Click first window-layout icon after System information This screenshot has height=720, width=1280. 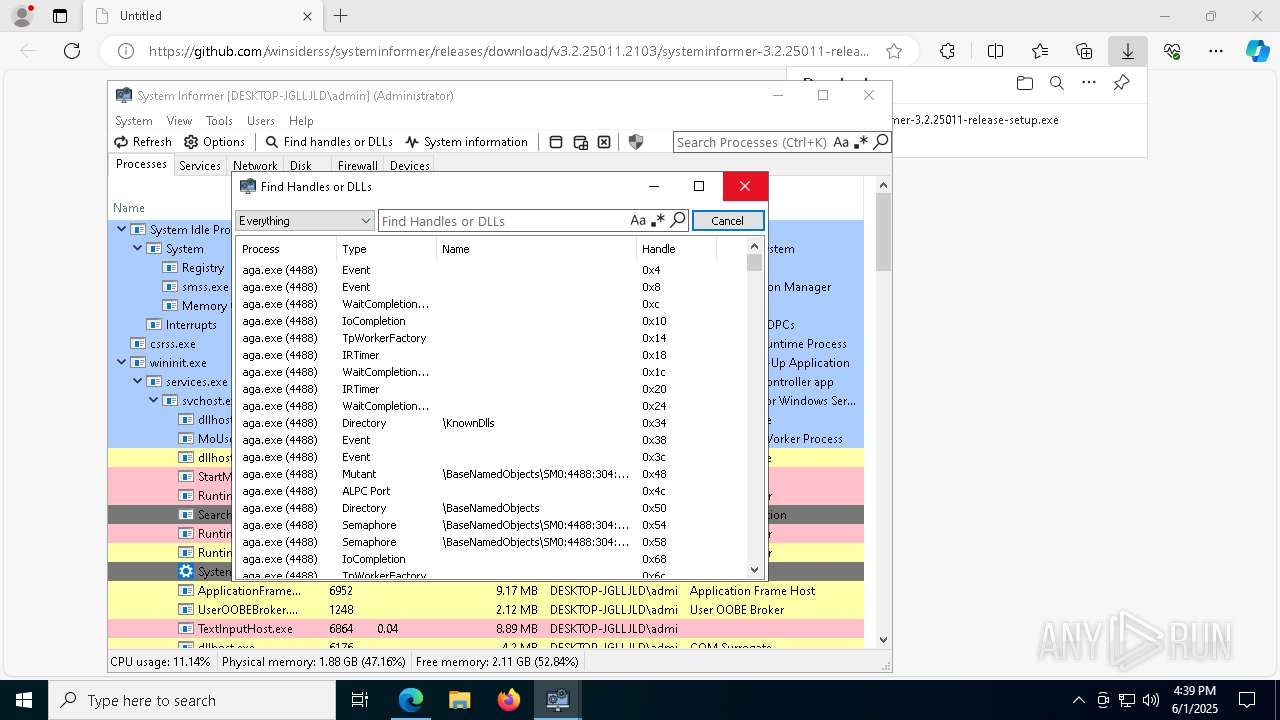coord(556,142)
